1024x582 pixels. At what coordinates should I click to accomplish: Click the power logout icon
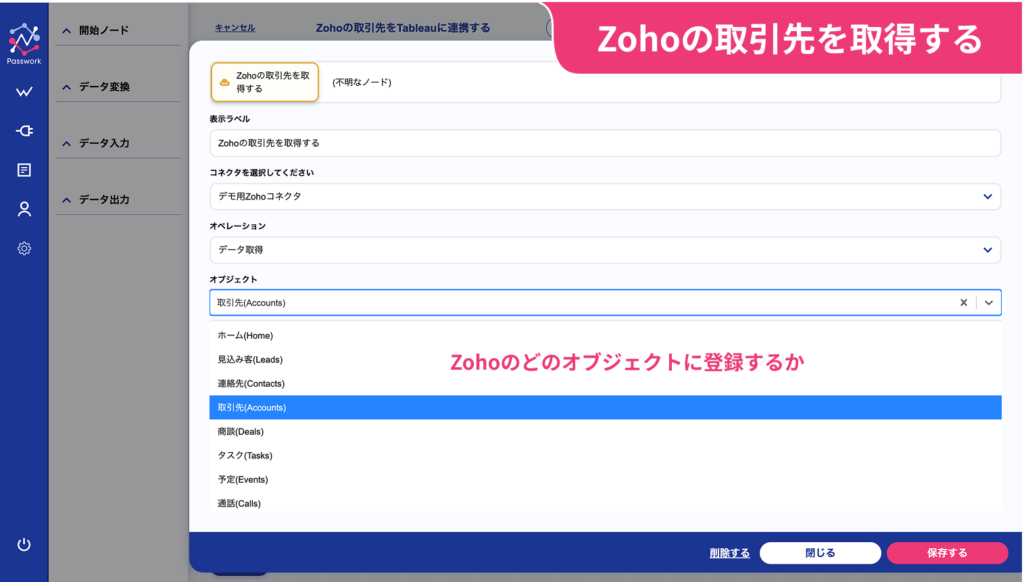tap(24, 545)
